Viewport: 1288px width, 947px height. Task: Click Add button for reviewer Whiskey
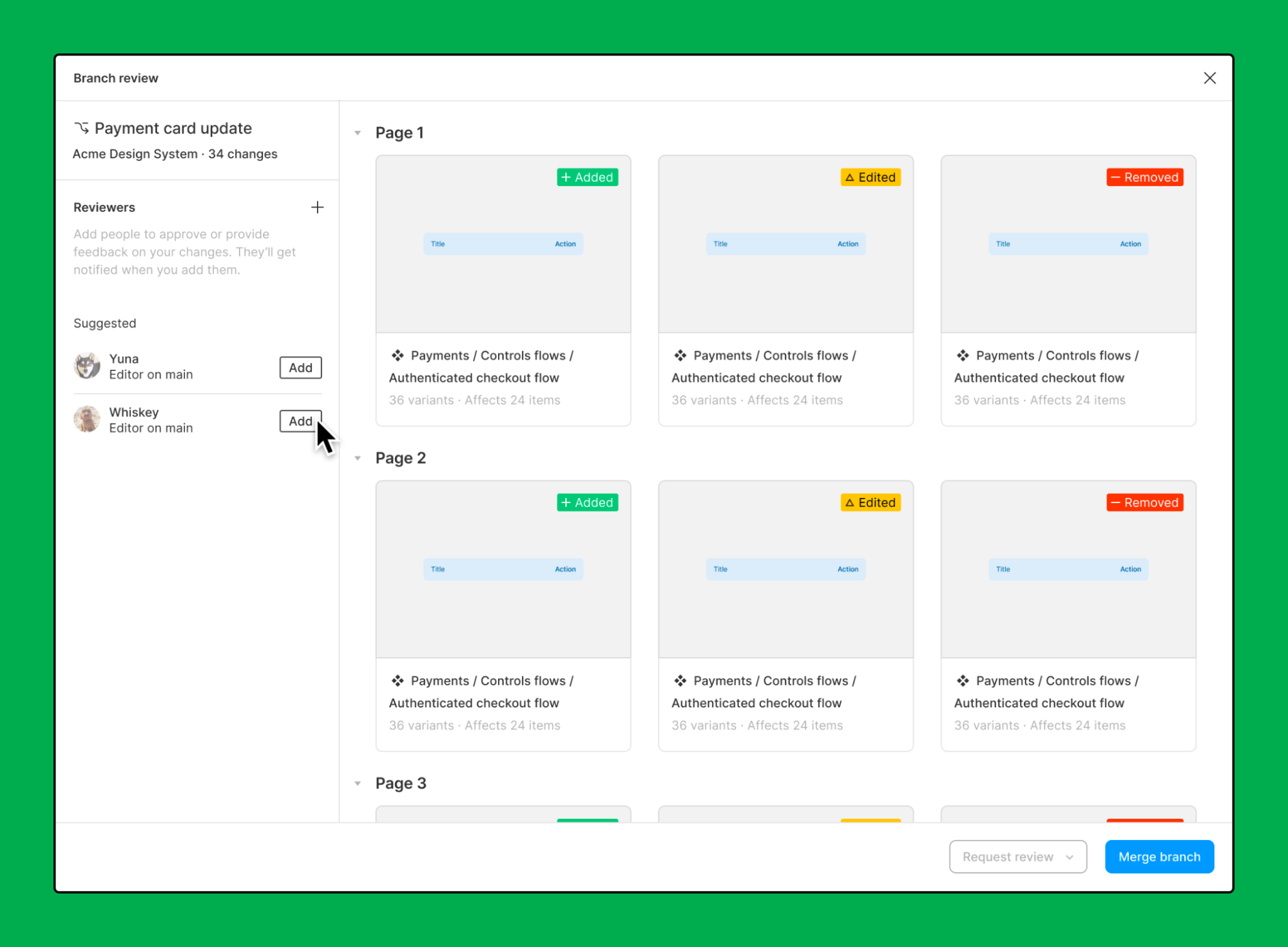coord(300,420)
